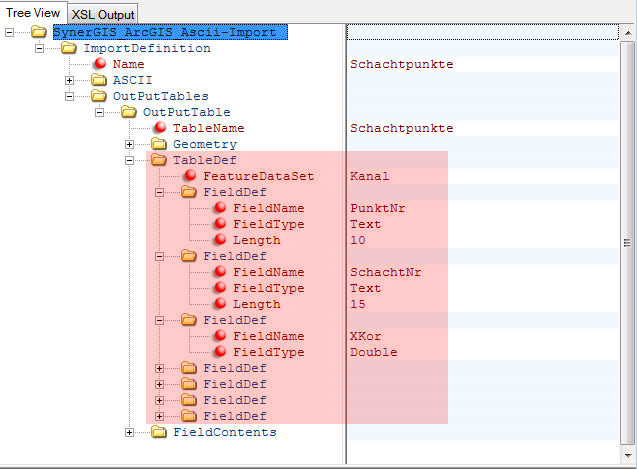Select the OutPutTable tree item
Image resolution: width=637 pixels, height=469 pixels.
click(186, 112)
